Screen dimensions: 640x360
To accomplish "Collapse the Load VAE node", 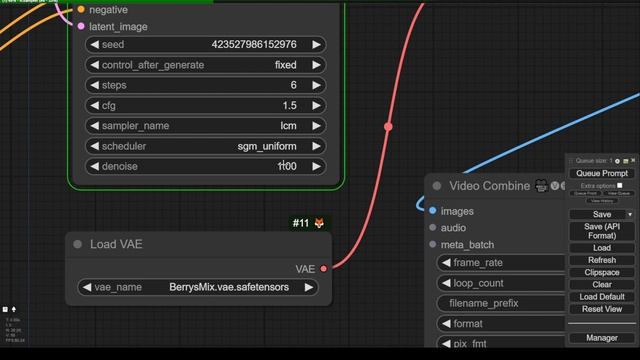I will pos(78,244).
